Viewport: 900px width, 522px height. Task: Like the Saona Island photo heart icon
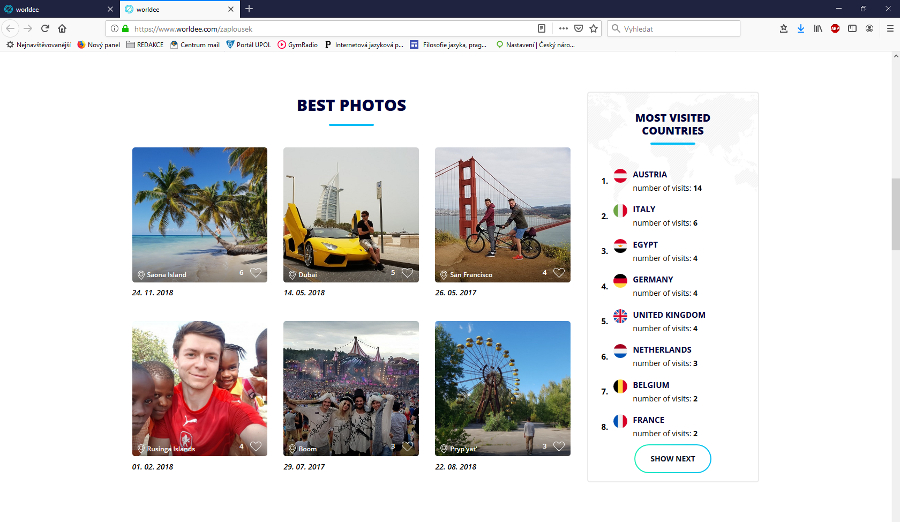pyautogui.click(x=256, y=273)
